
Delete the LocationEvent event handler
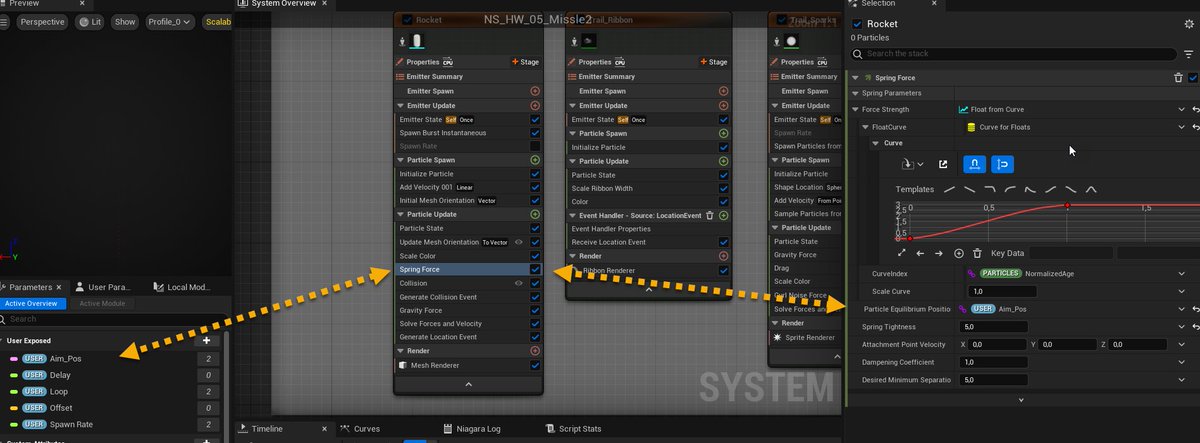click(x=709, y=215)
